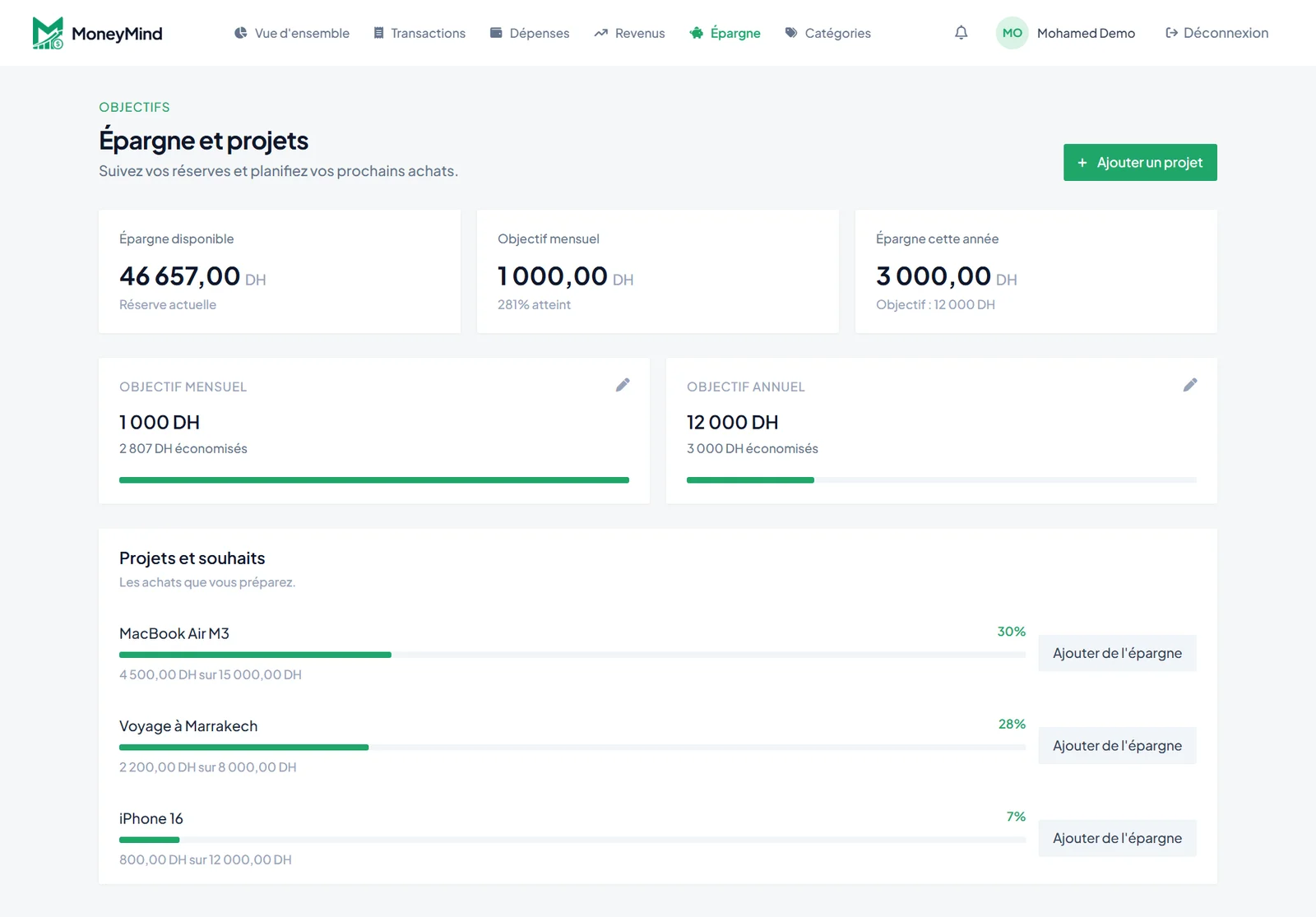The width and height of the screenshot is (1316, 917).
Task: Click the plus icon in Ajouter un projet
Action: tap(1082, 163)
